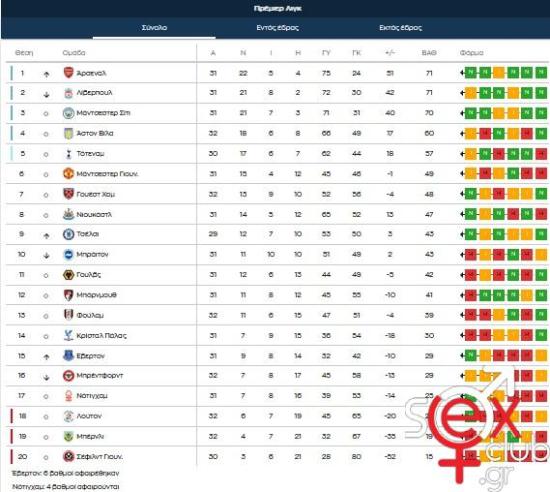This screenshot has width=550, height=492.
Task: Open the Άστον Βίλα team link
Action: (95, 133)
